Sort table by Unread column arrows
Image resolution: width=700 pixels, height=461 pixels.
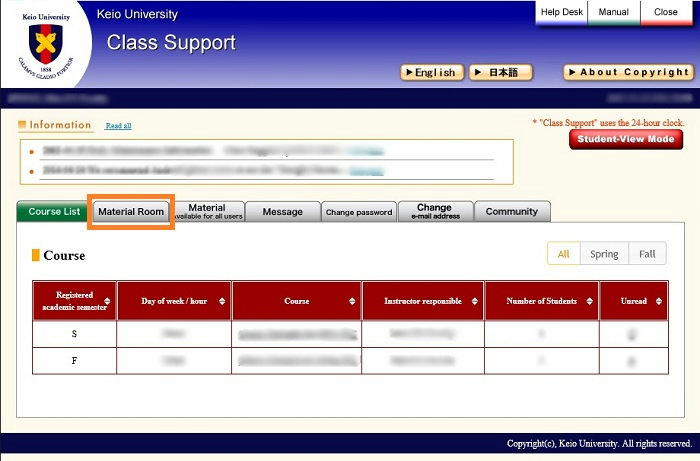coord(656,301)
